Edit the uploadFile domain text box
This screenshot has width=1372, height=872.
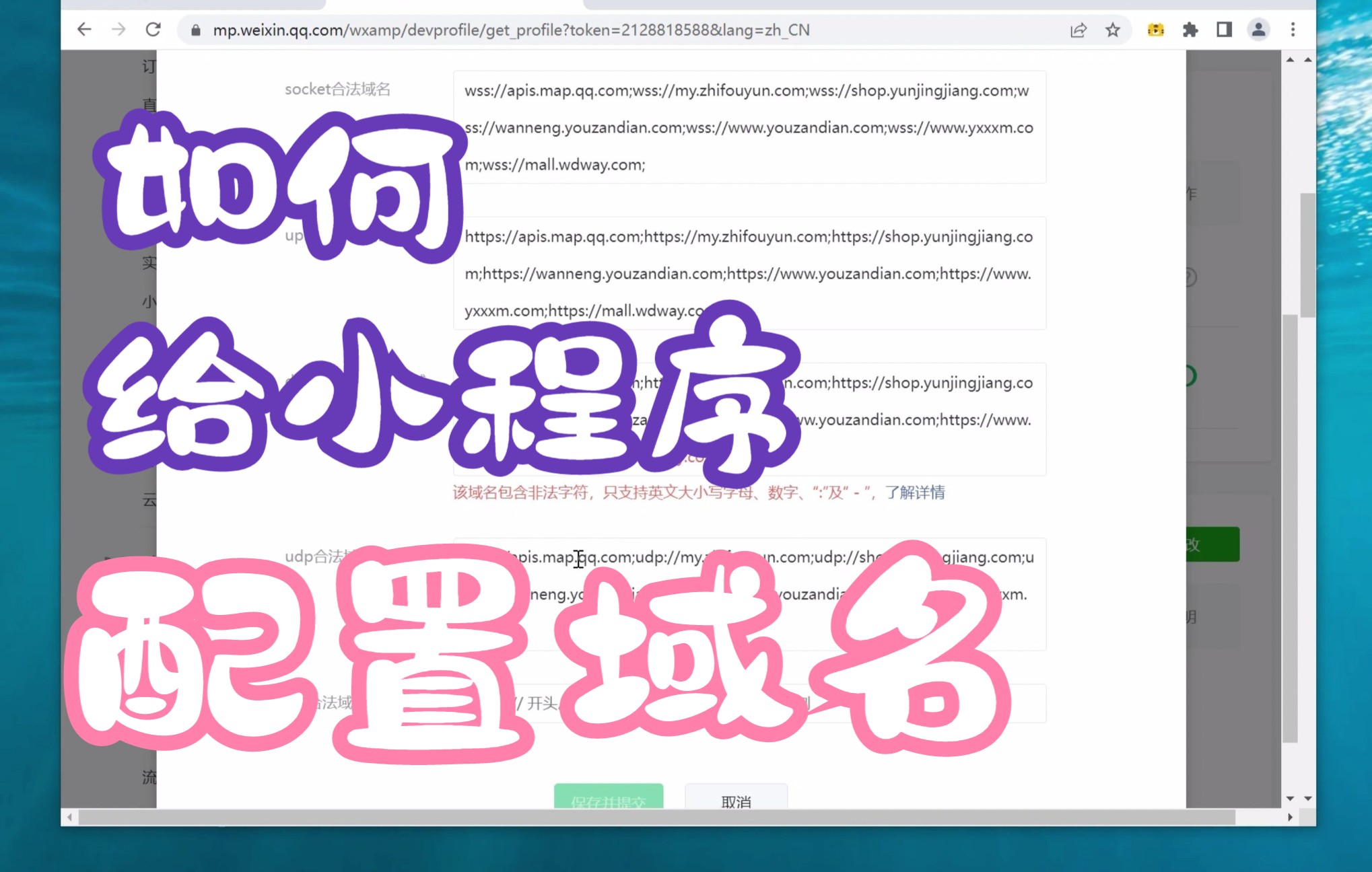(749, 273)
